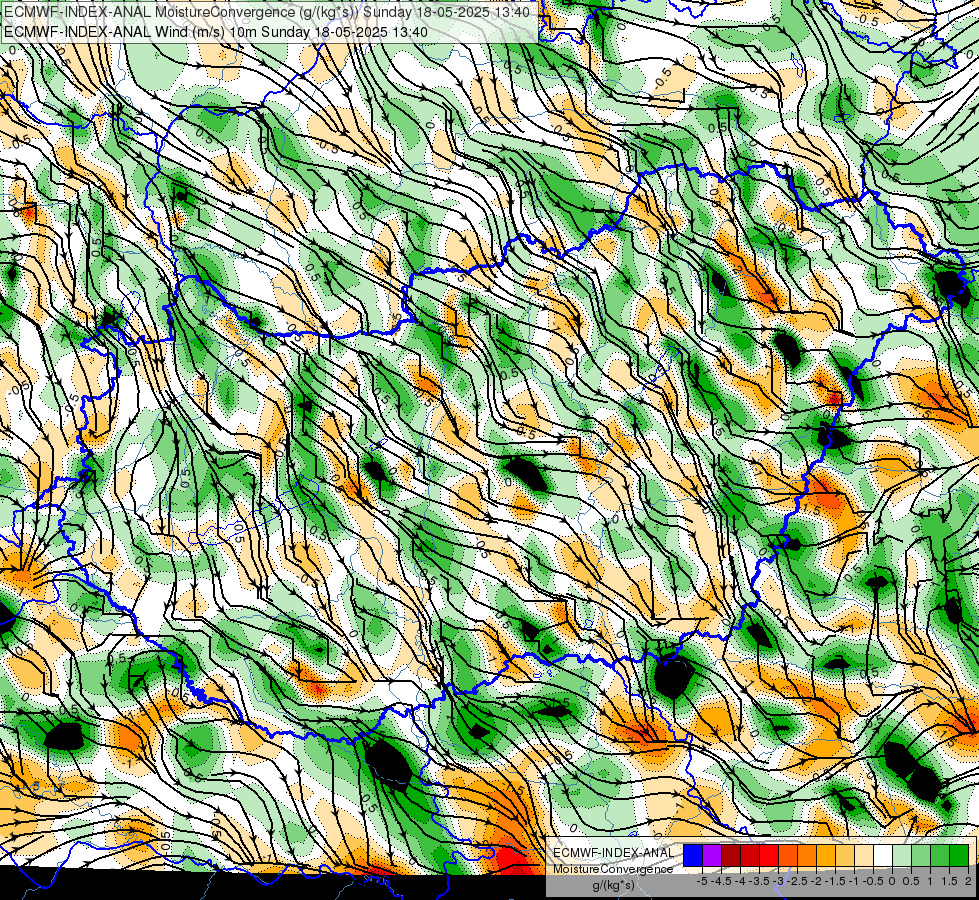
Task: Click the legend unit 'g/(kg*s)'
Action: coord(613,886)
